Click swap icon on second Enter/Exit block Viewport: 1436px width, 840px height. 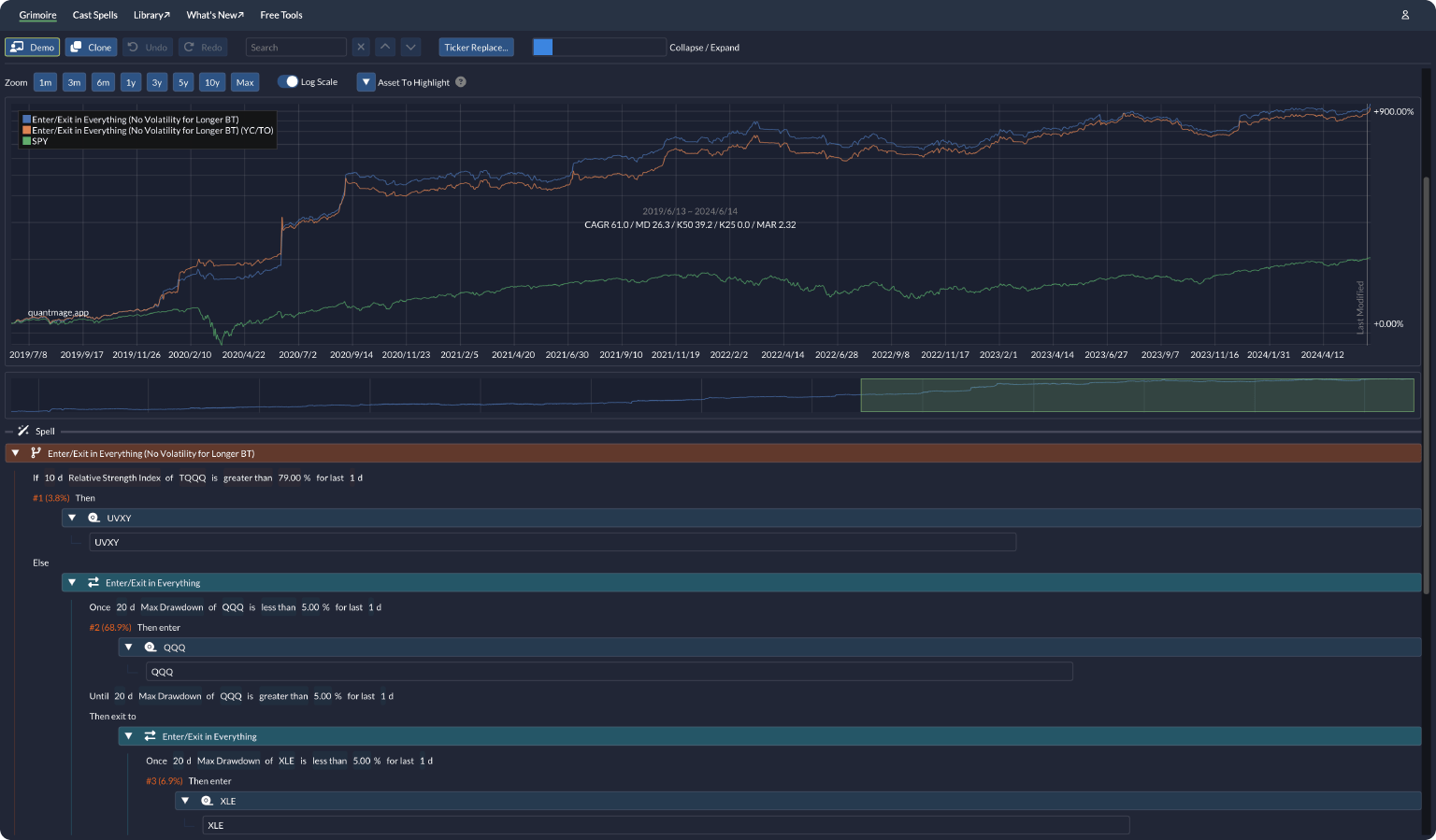click(151, 736)
